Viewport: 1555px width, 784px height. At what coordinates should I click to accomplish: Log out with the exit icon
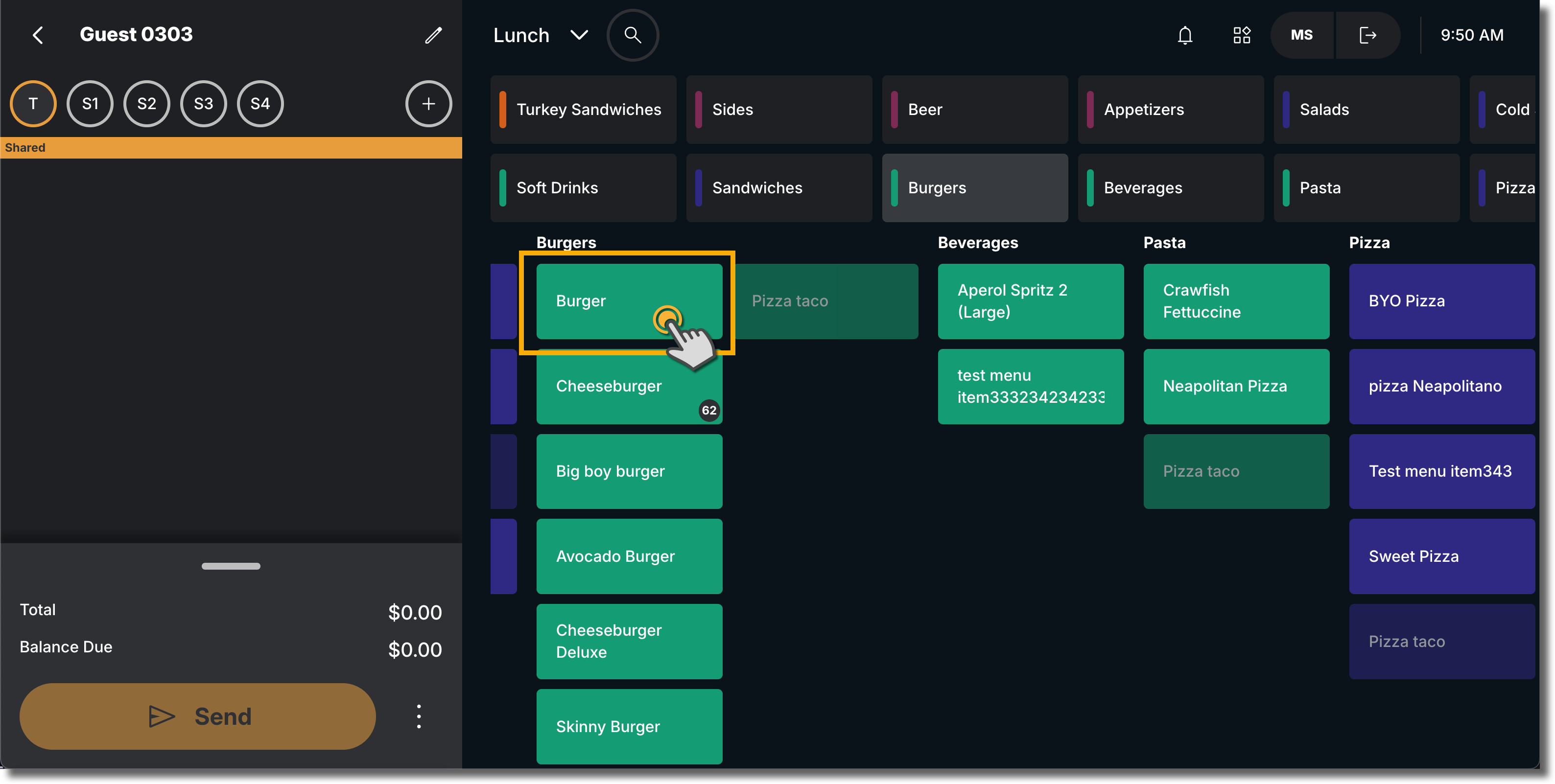pyautogui.click(x=1367, y=35)
